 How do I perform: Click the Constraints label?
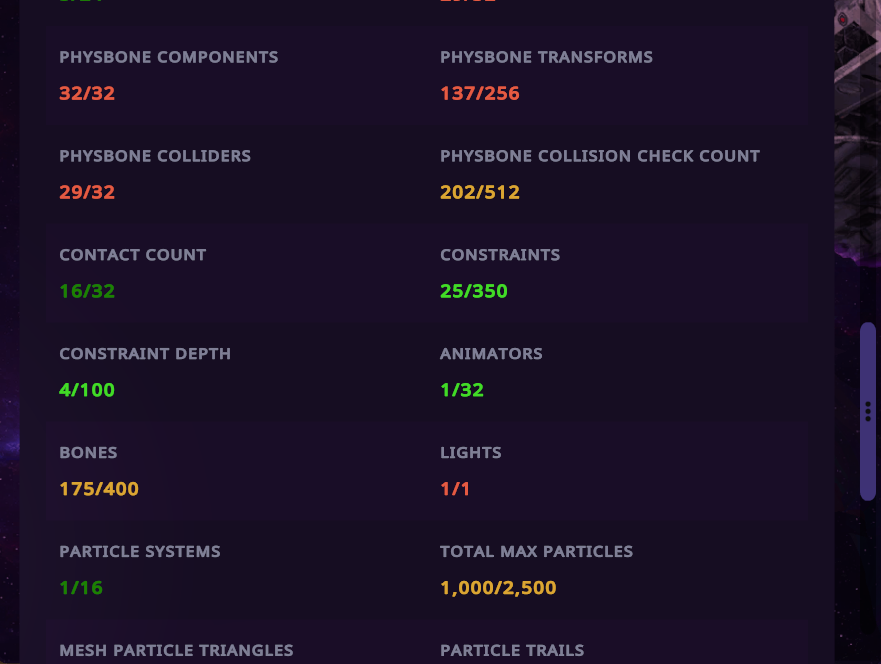coord(500,255)
